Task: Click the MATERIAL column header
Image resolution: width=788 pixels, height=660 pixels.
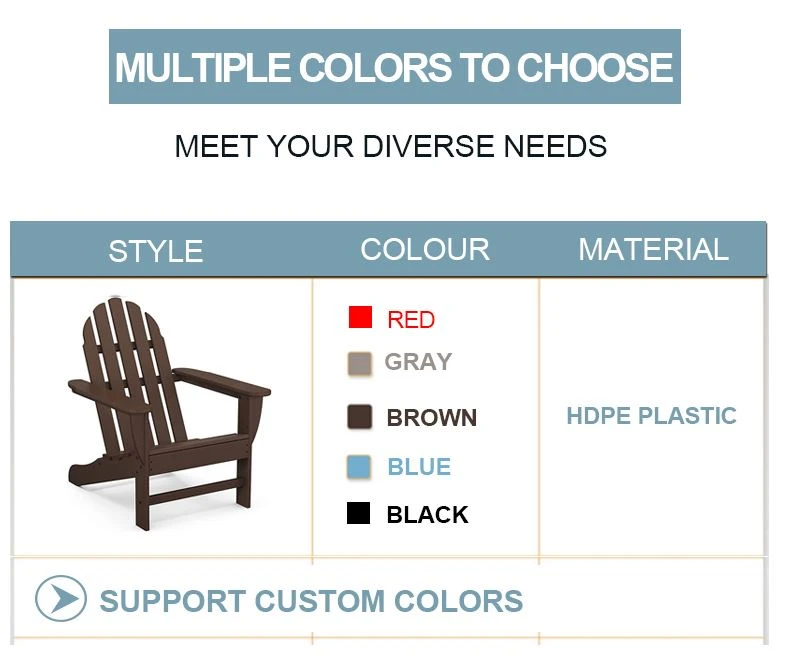Action: tap(653, 249)
